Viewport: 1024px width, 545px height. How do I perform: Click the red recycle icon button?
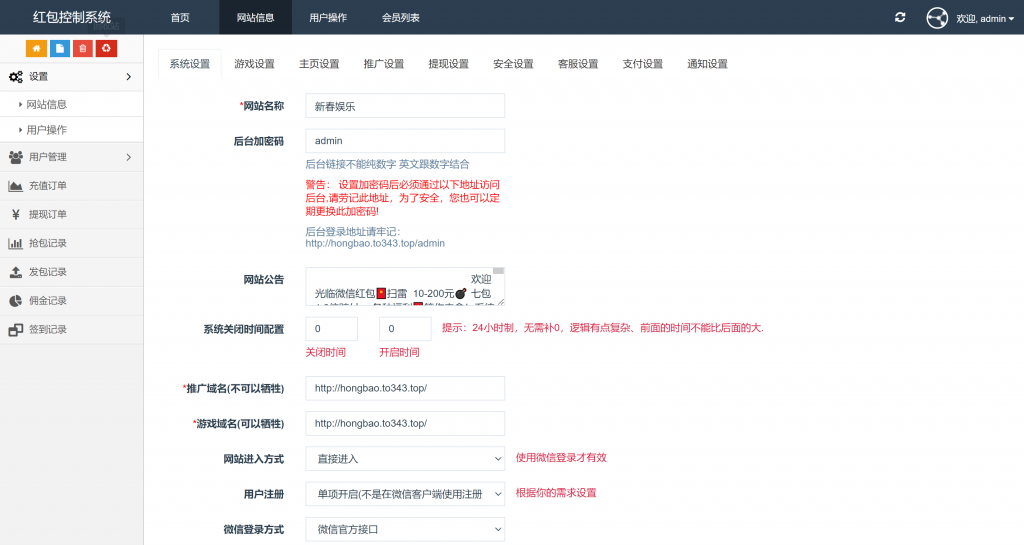pyautogui.click(x=107, y=48)
